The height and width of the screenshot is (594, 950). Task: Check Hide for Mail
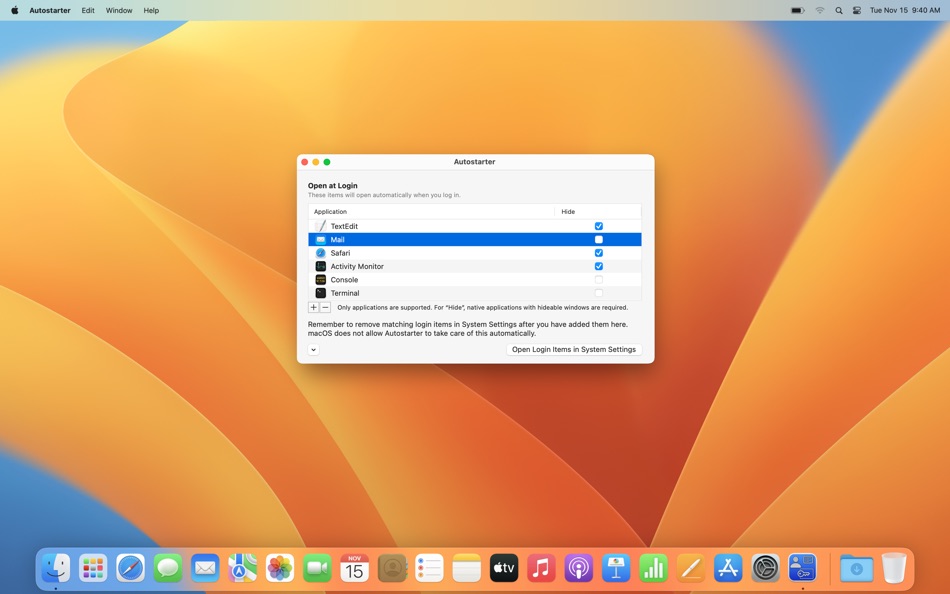point(599,239)
